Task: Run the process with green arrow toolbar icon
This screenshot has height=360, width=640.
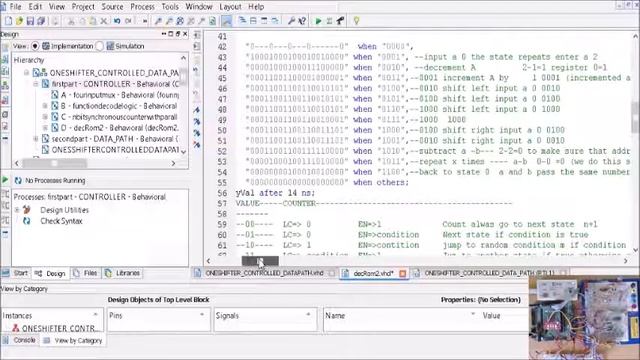Action: point(318,21)
